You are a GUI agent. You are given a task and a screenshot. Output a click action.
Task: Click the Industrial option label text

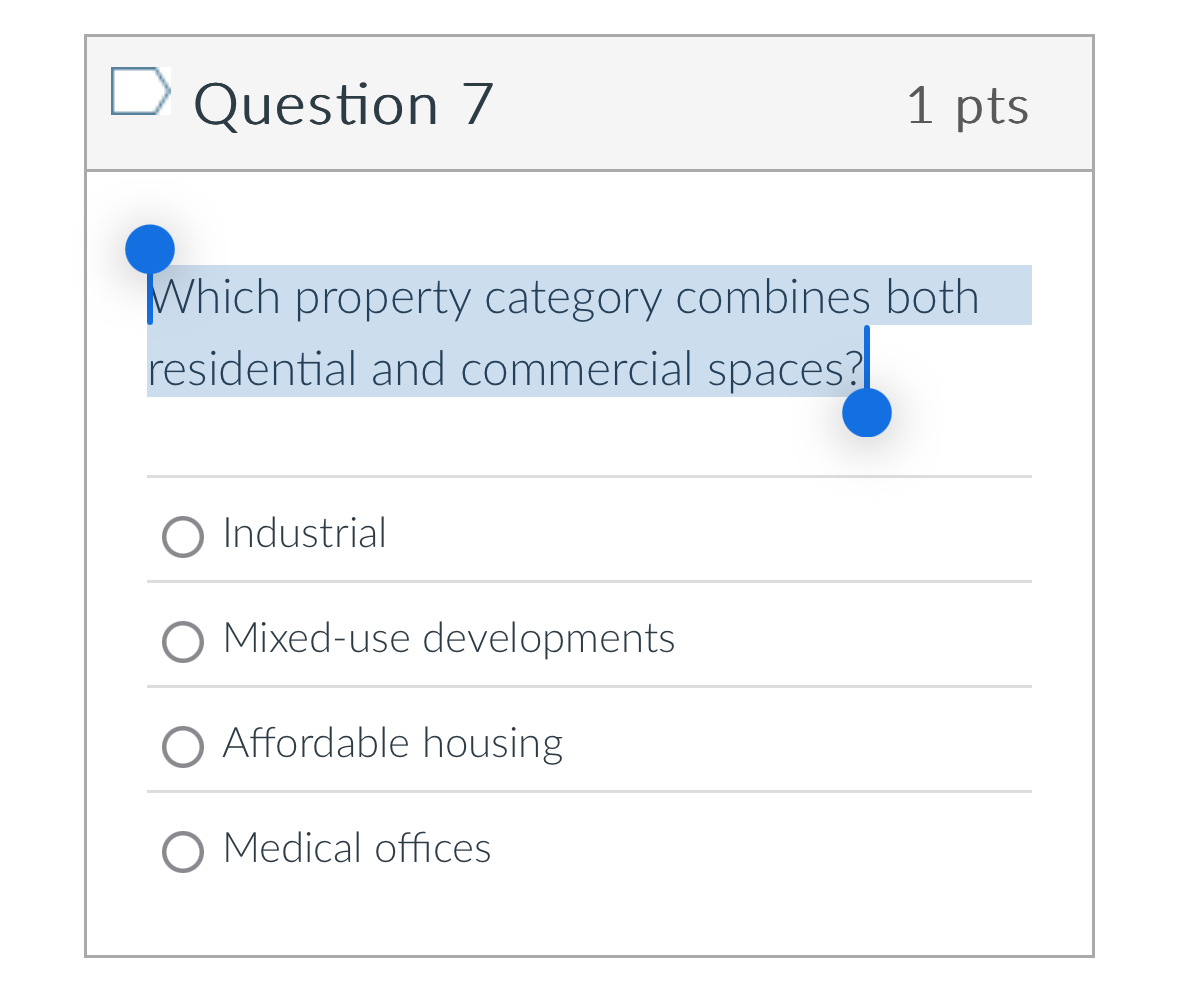[x=304, y=533]
